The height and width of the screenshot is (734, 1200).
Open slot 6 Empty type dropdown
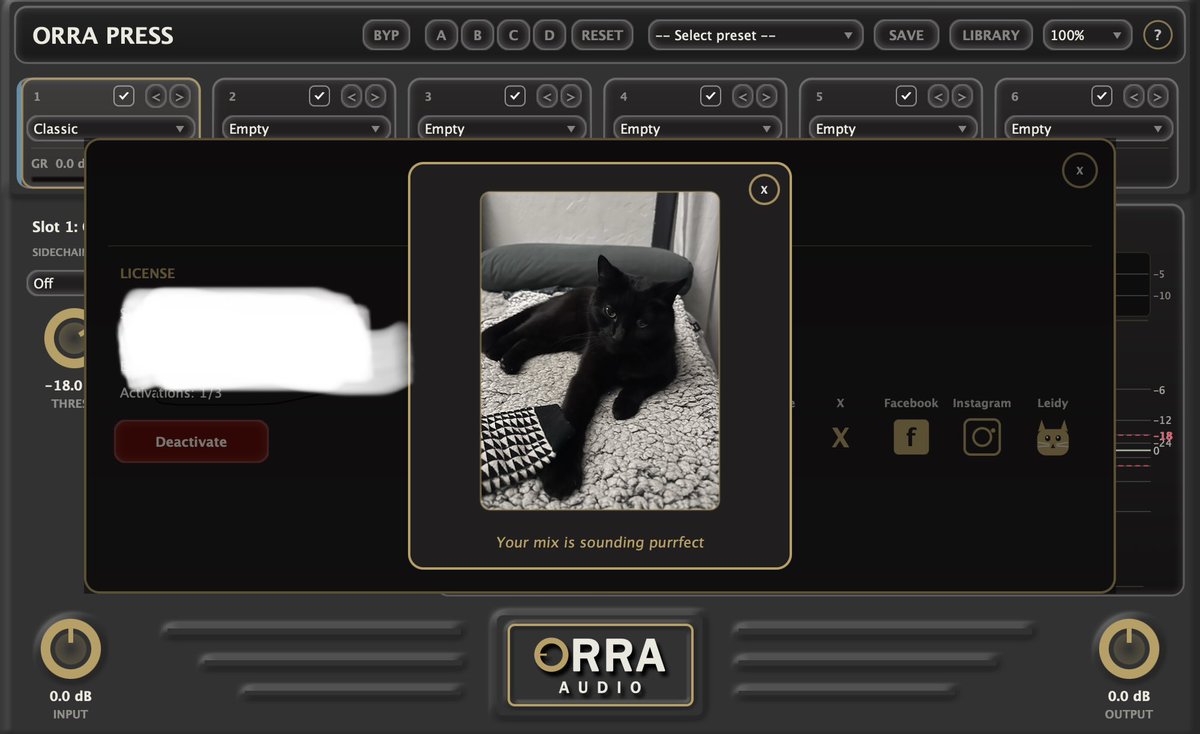1088,128
